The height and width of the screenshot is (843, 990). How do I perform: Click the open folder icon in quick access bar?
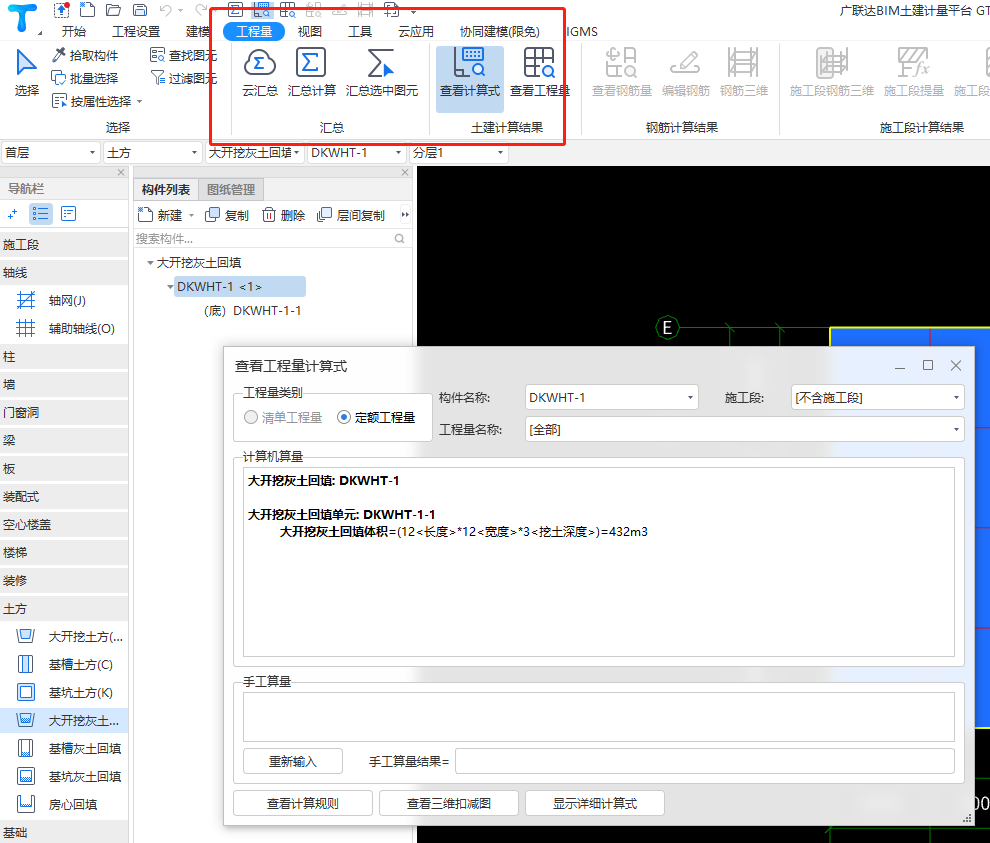113,10
